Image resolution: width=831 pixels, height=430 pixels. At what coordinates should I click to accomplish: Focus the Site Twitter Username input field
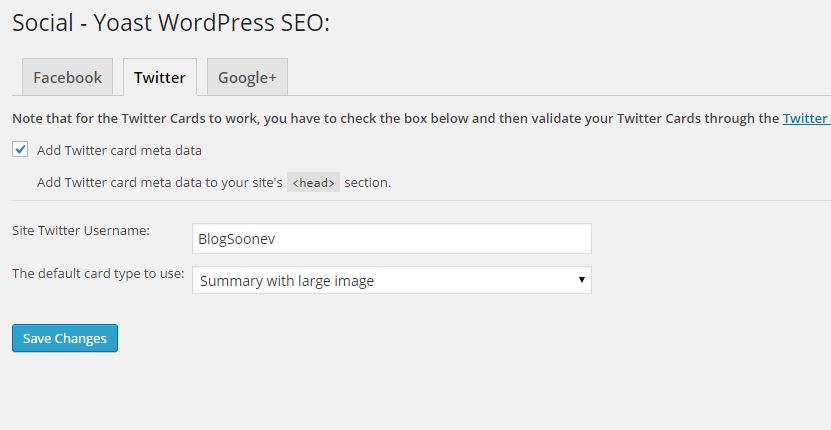click(392, 239)
